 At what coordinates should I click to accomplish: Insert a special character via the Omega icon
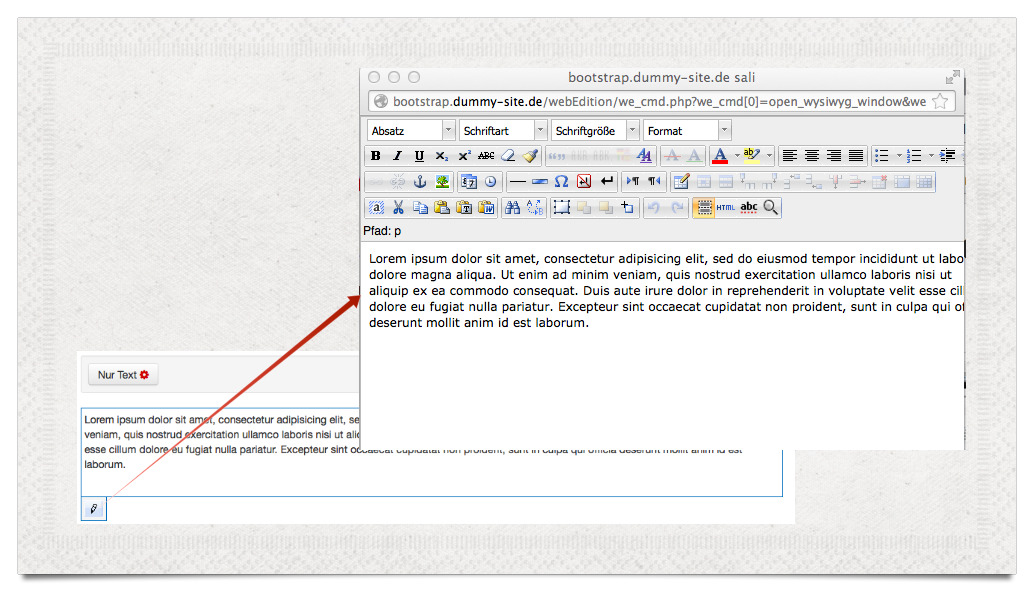[x=561, y=182]
